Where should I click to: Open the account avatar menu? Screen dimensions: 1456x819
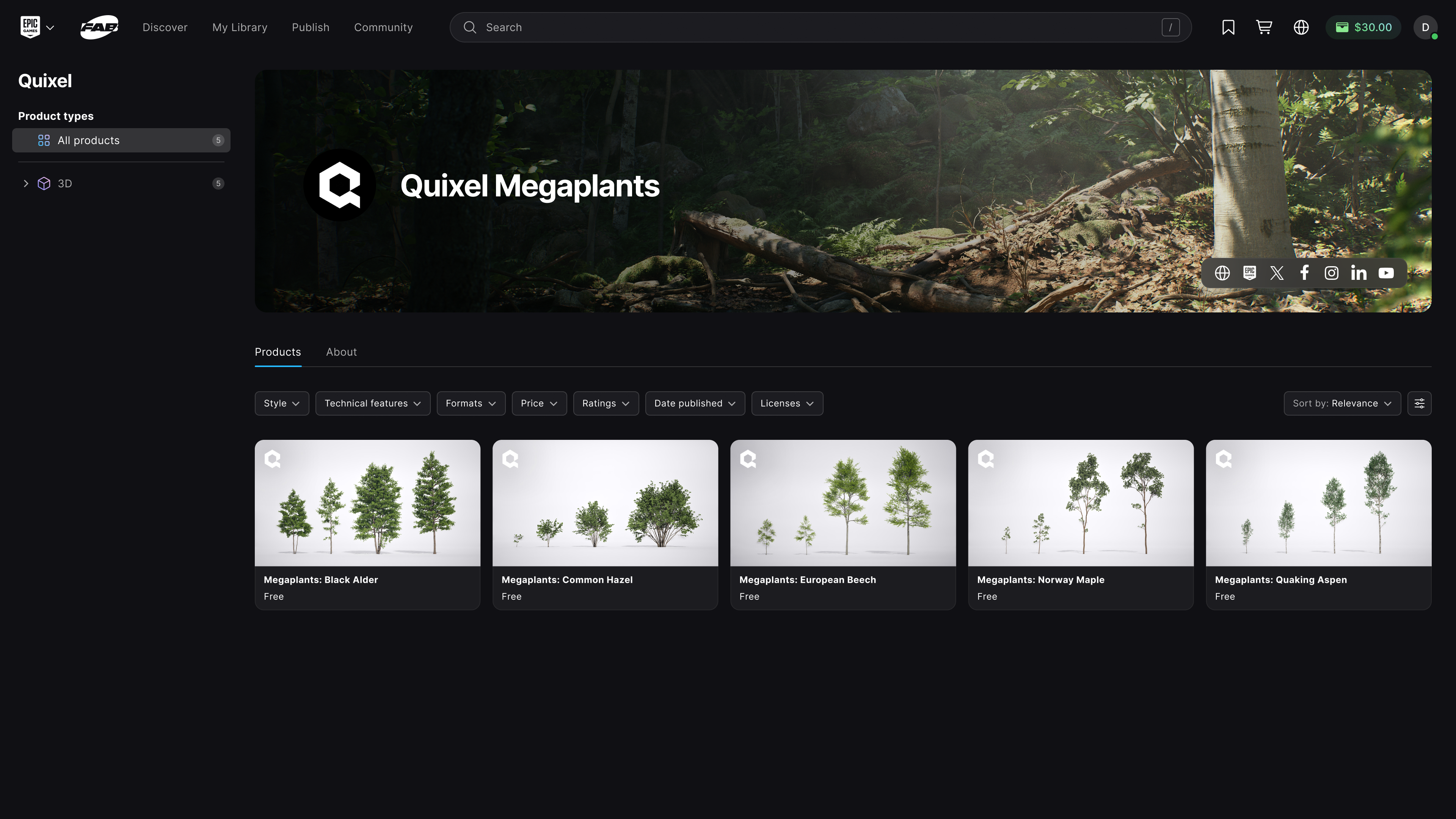coord(1425,27)
